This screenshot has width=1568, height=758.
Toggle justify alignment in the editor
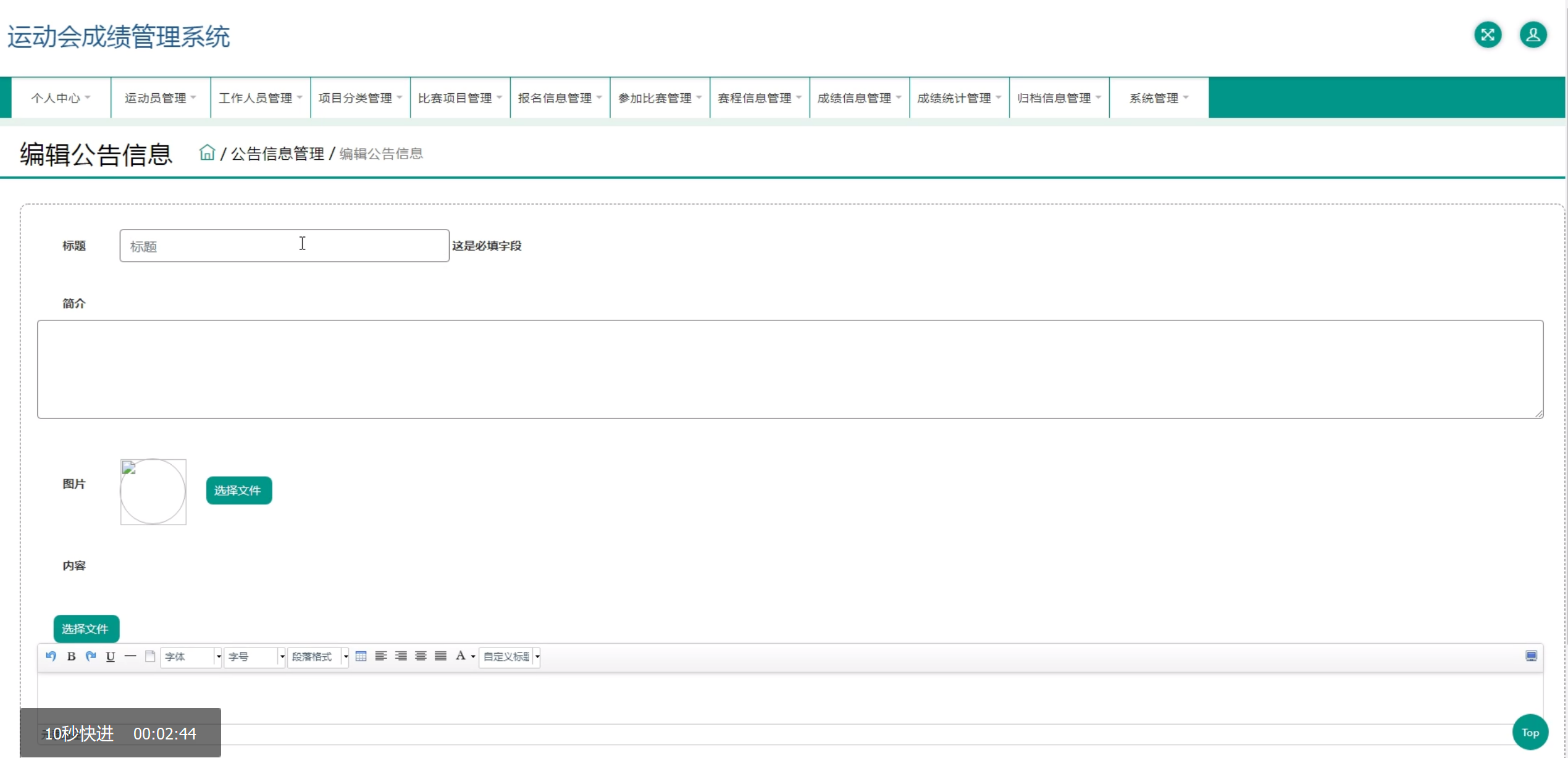440,656
